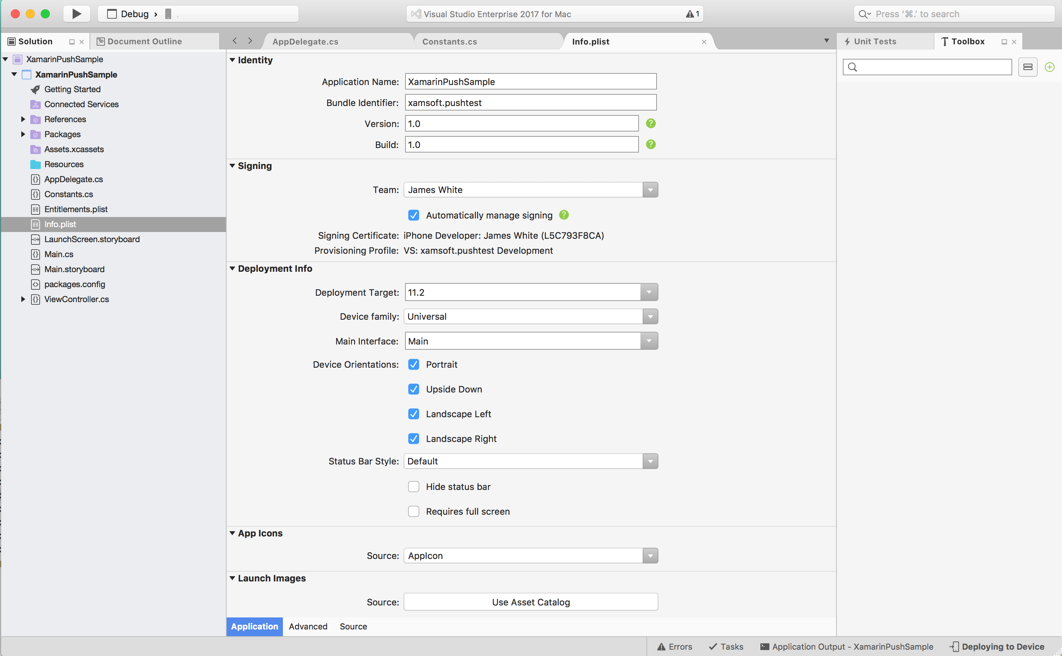
Task: Click the AppDelegate.cs file icon
Action: click(x=35, y=179)
